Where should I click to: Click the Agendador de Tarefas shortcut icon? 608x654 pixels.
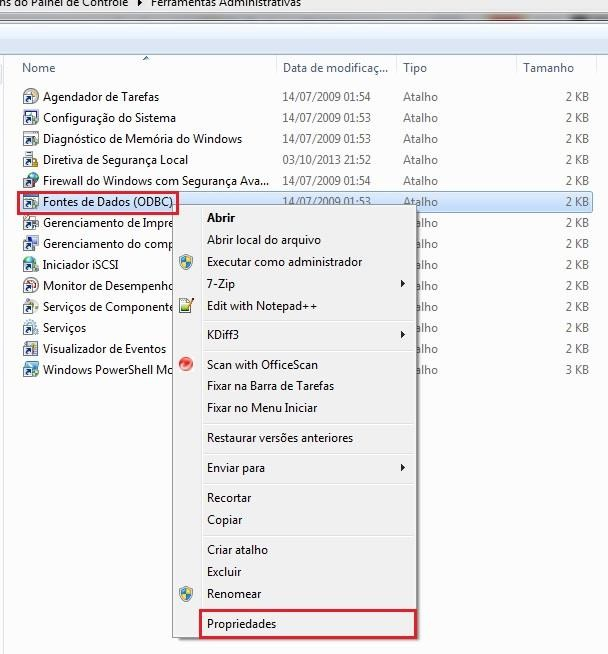coord(30,96)
